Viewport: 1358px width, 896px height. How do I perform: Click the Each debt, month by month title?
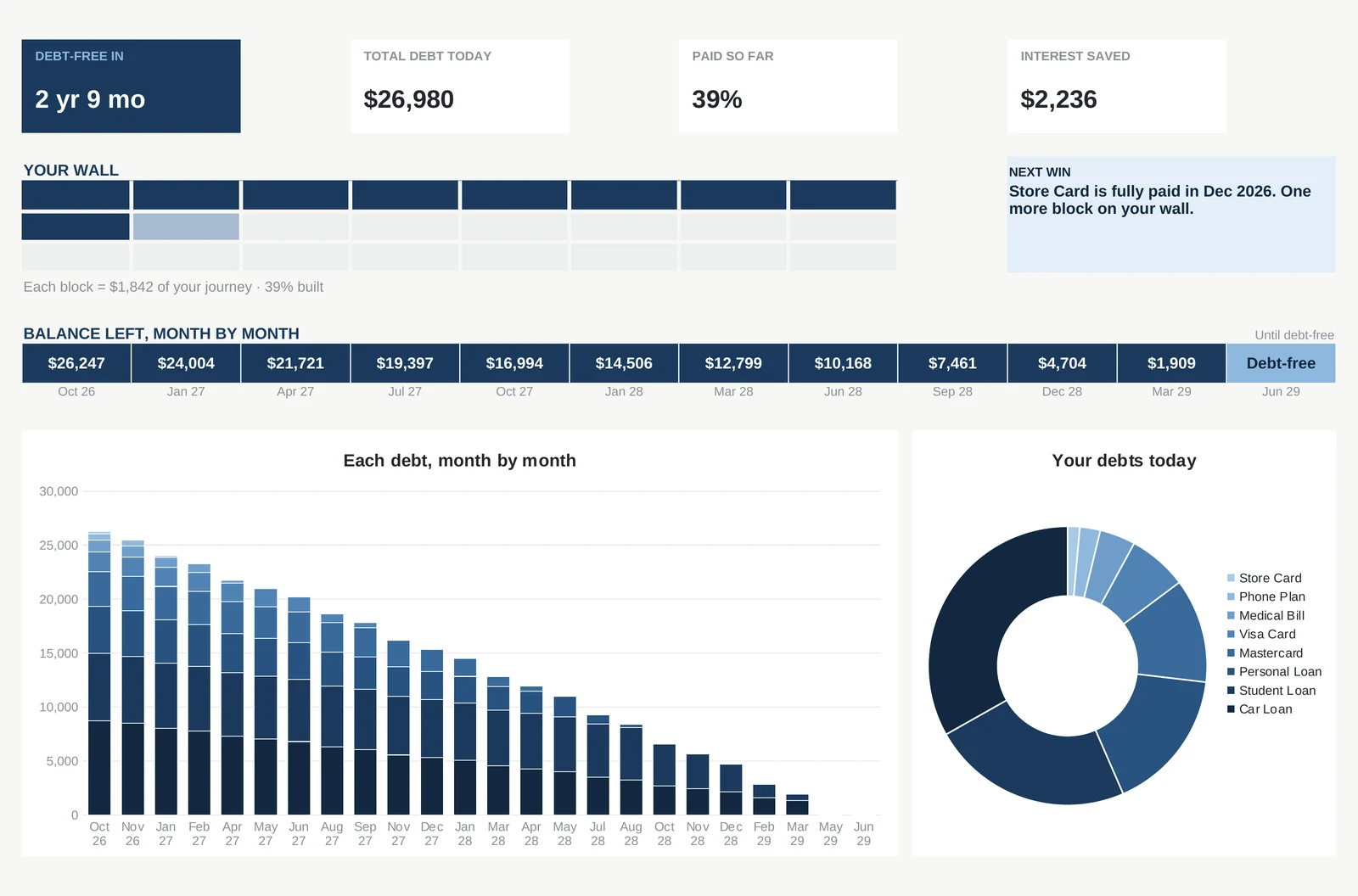pyautogui.click(x=459, y=461)
